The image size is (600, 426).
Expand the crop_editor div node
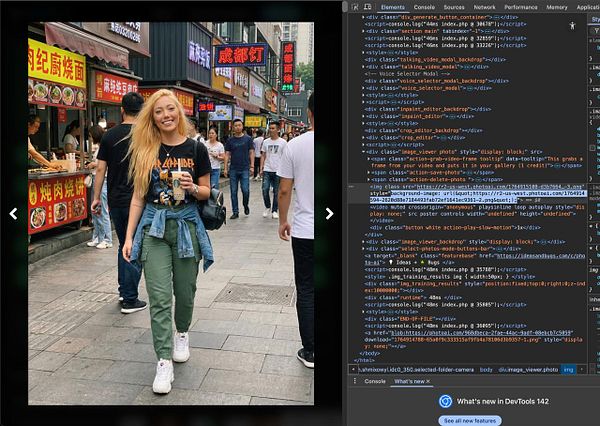pyautogui.click(x=363, y=138)
